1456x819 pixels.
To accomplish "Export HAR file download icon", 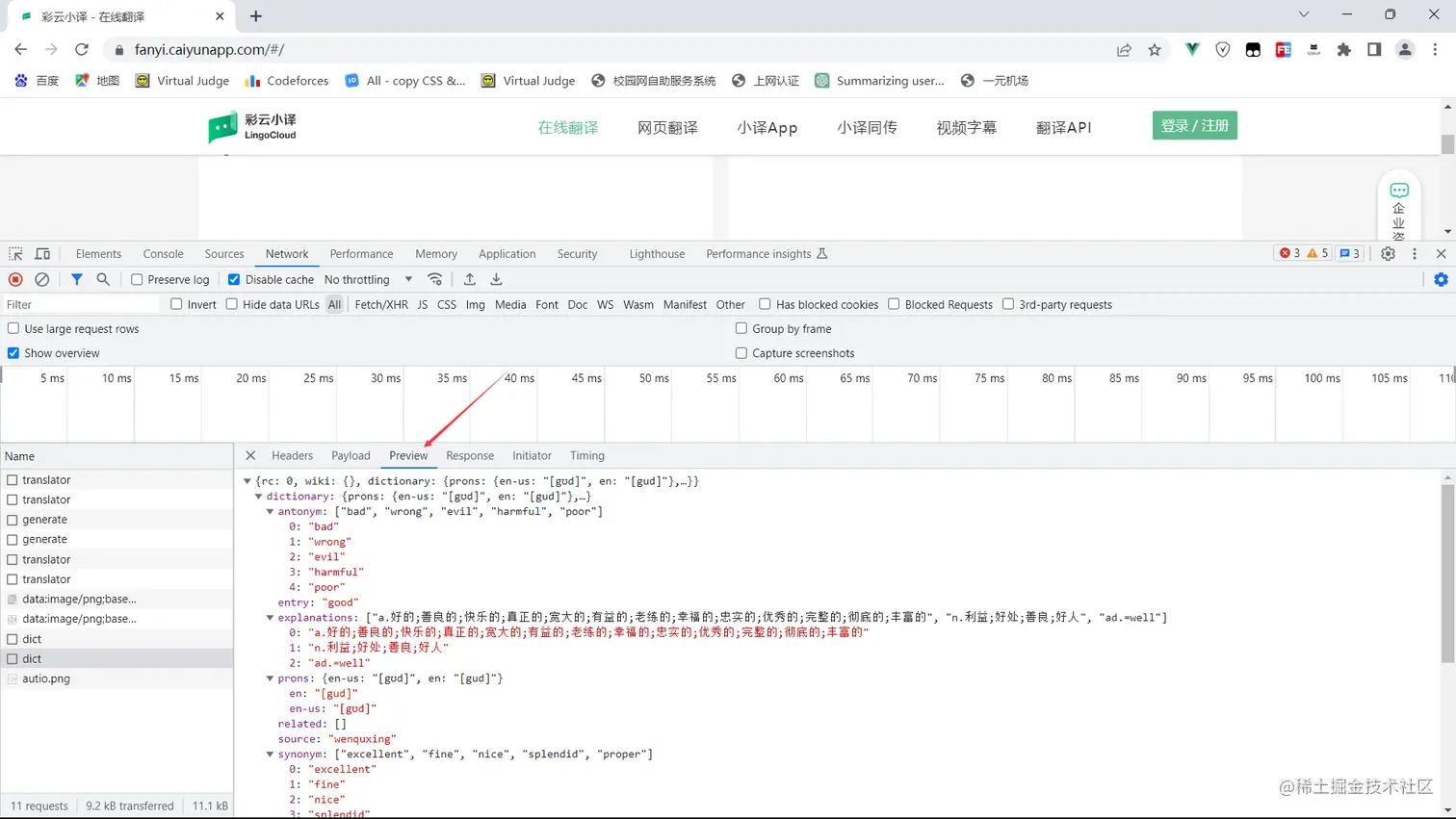I will tap(497, 279).
